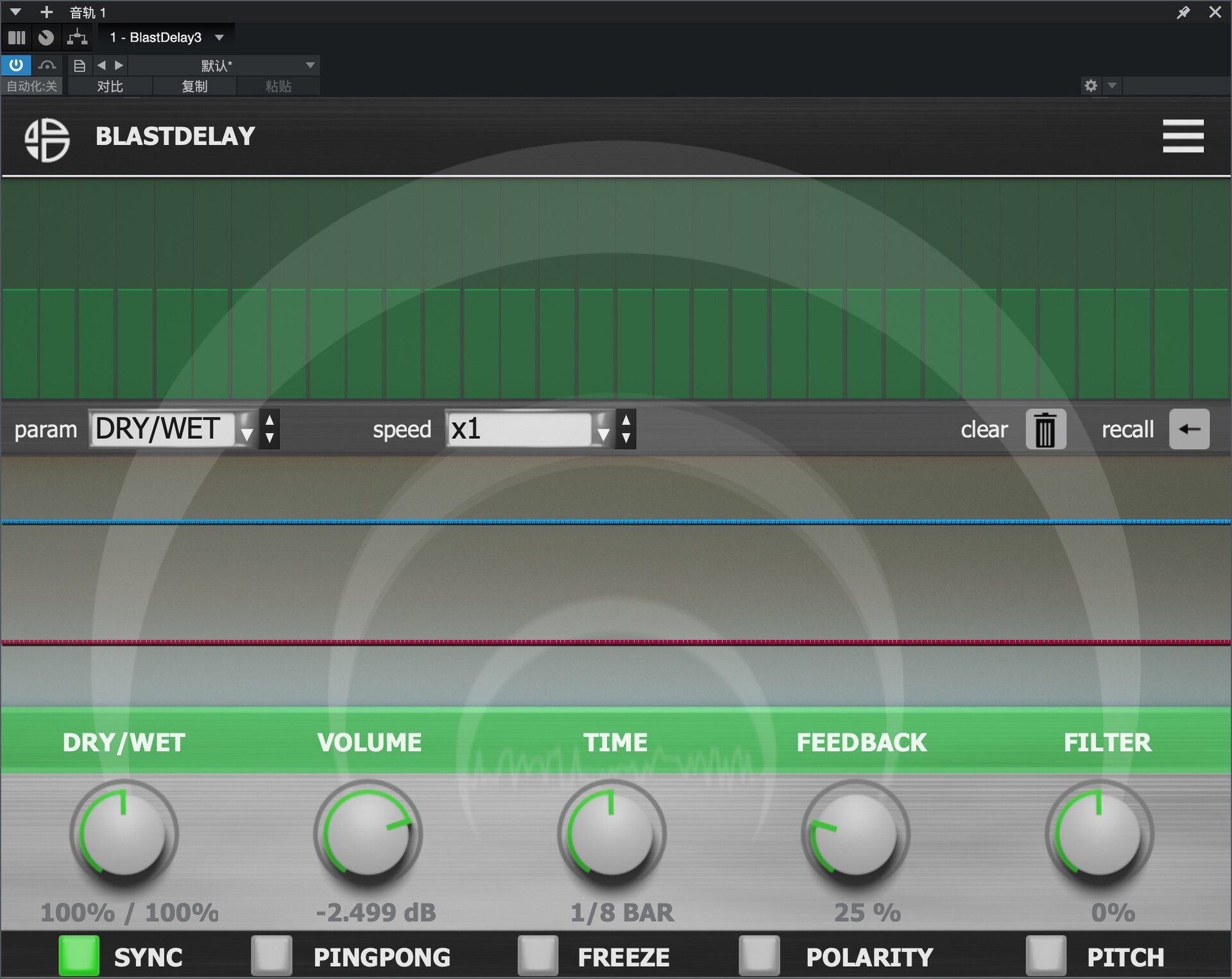Click the routing channel editor icon
This screenshot has width=1232, height=979.
coord(77,37)
